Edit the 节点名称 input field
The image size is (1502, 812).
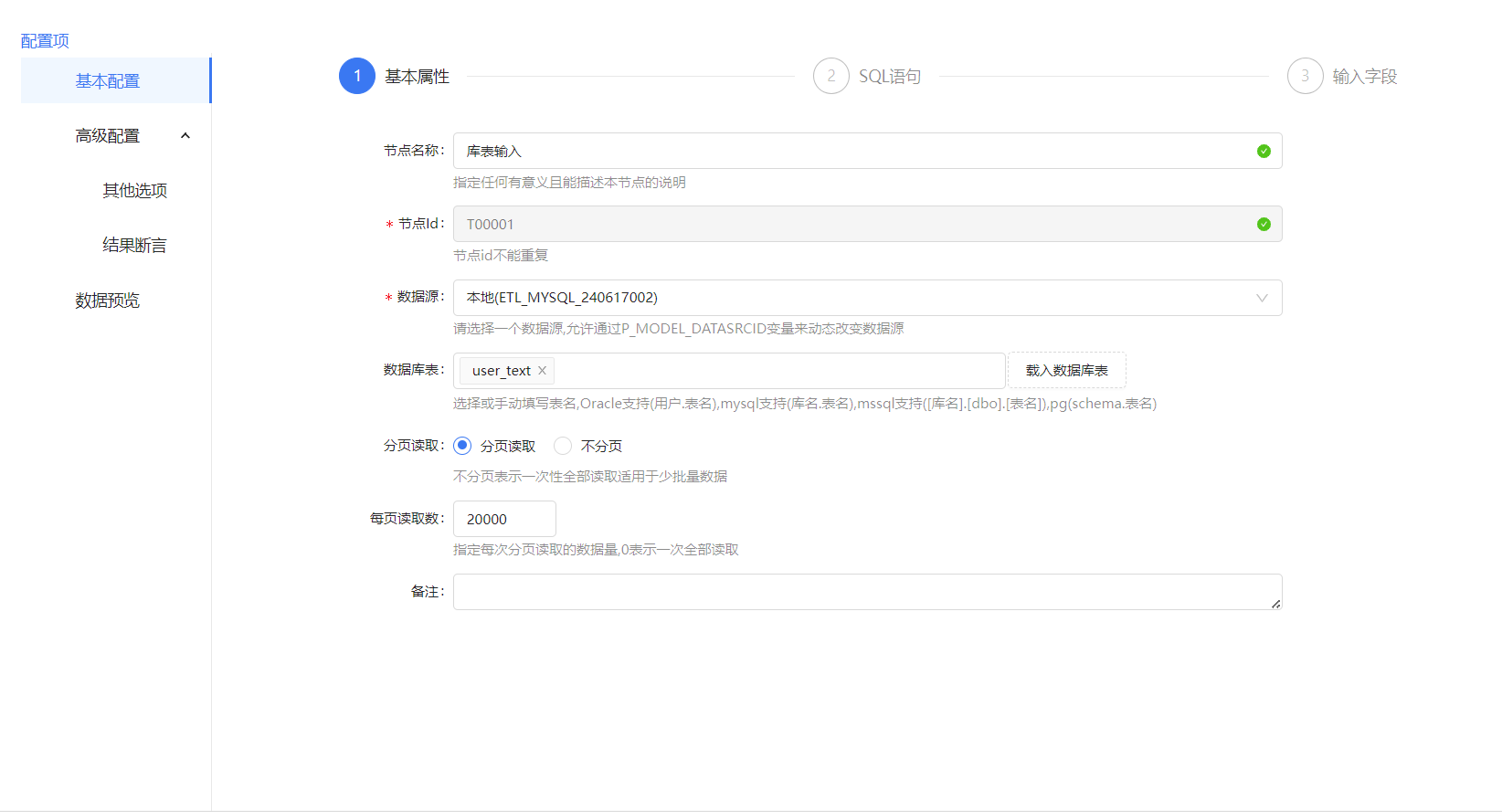(x=868, y=151)
